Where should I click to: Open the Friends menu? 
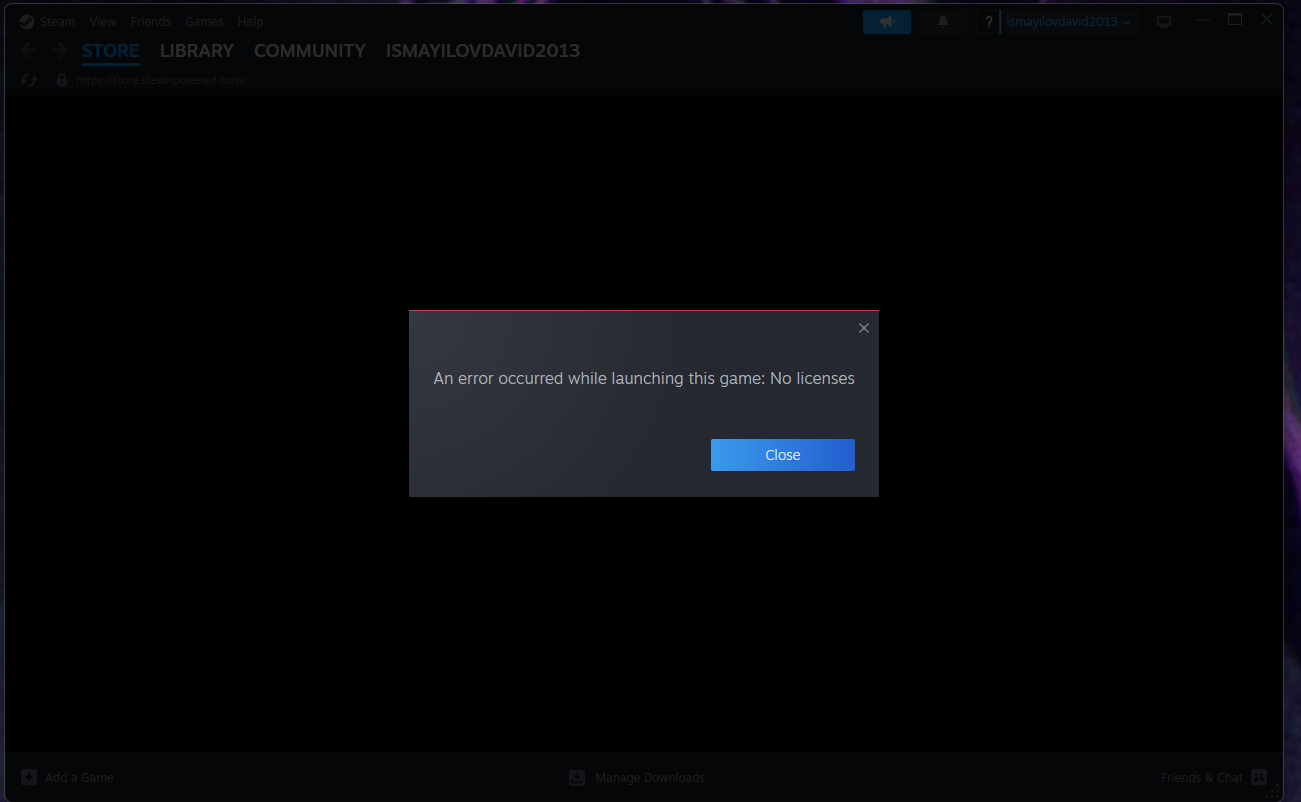coord(150,21)
